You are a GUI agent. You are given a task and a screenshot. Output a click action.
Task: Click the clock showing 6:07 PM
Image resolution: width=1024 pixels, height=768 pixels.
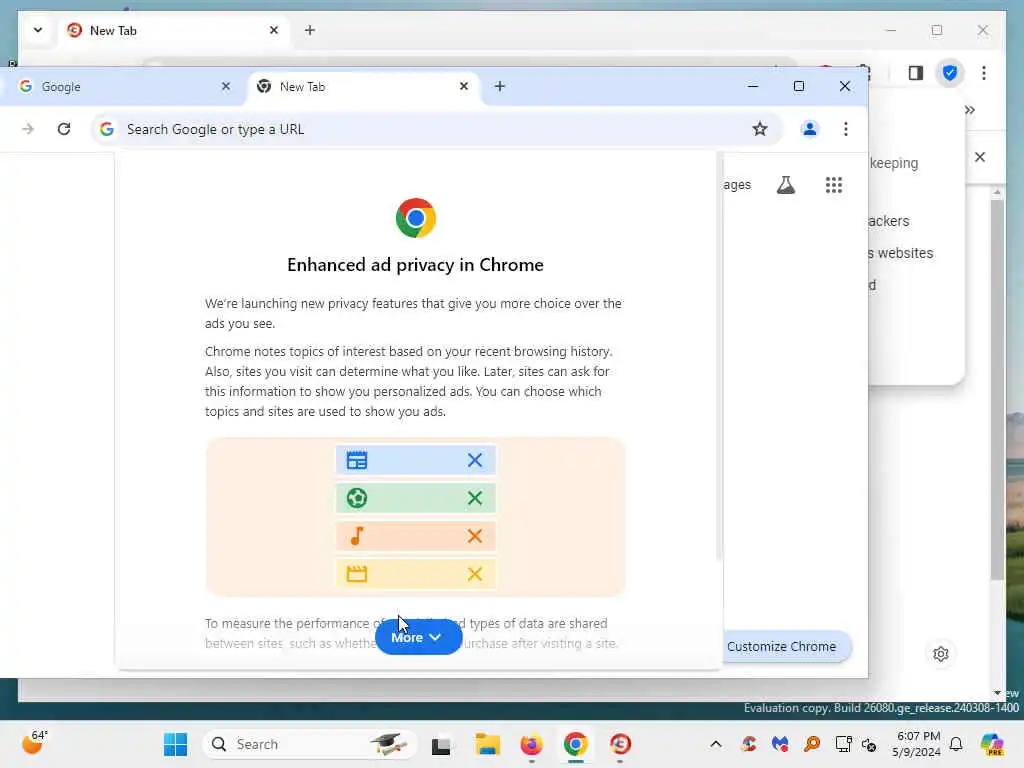[x=918, y=744]
